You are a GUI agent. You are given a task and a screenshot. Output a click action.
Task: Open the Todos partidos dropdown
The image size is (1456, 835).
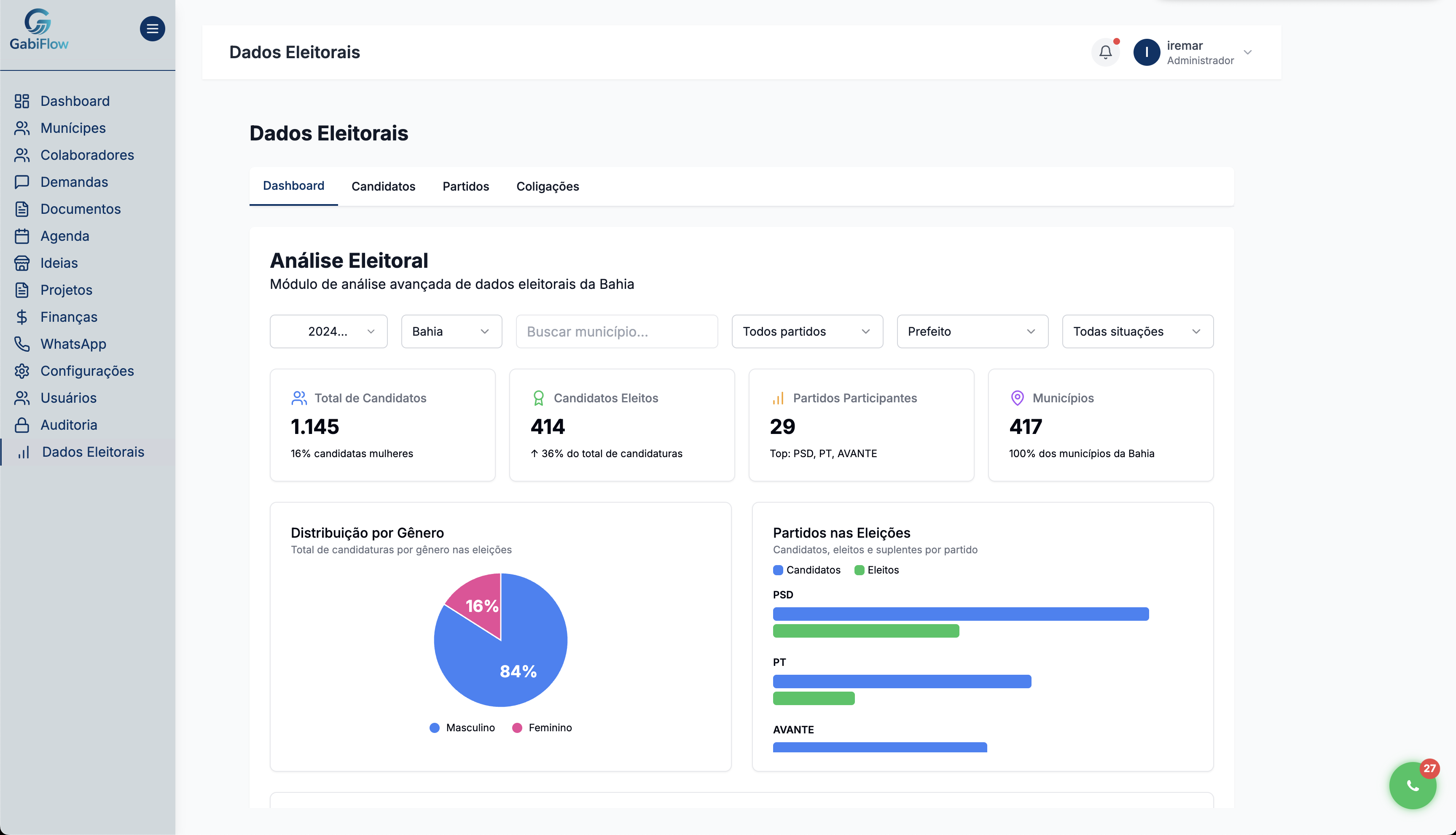tap(806, 331)
